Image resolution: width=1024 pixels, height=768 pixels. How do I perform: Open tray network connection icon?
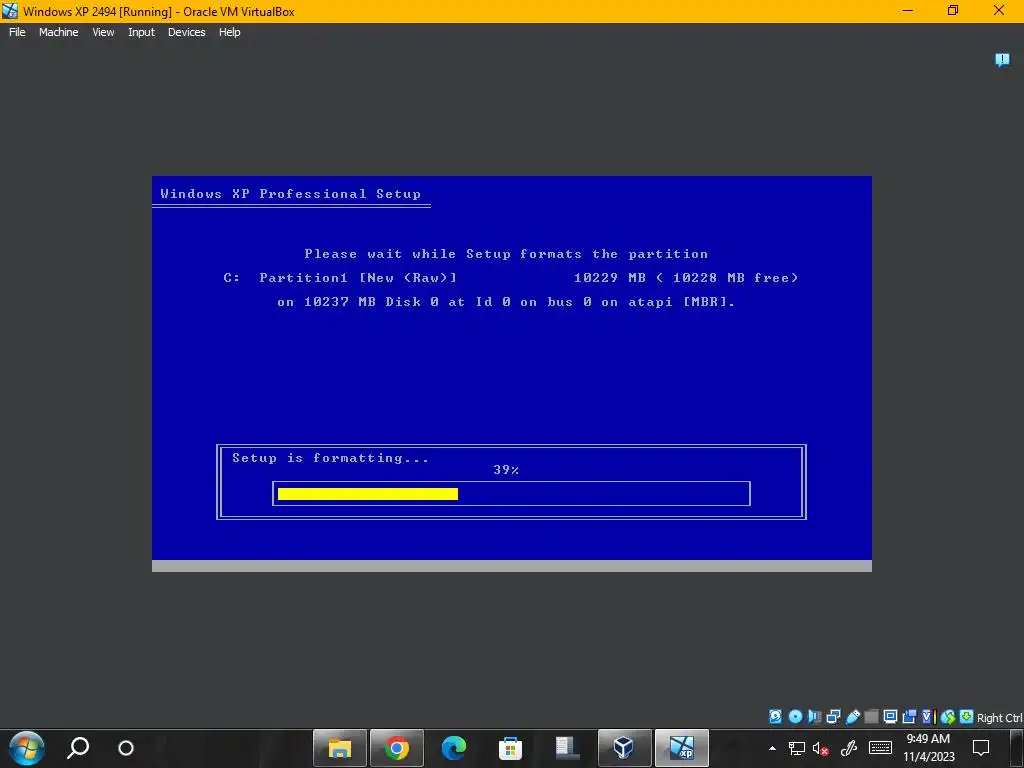pos(797,748)
